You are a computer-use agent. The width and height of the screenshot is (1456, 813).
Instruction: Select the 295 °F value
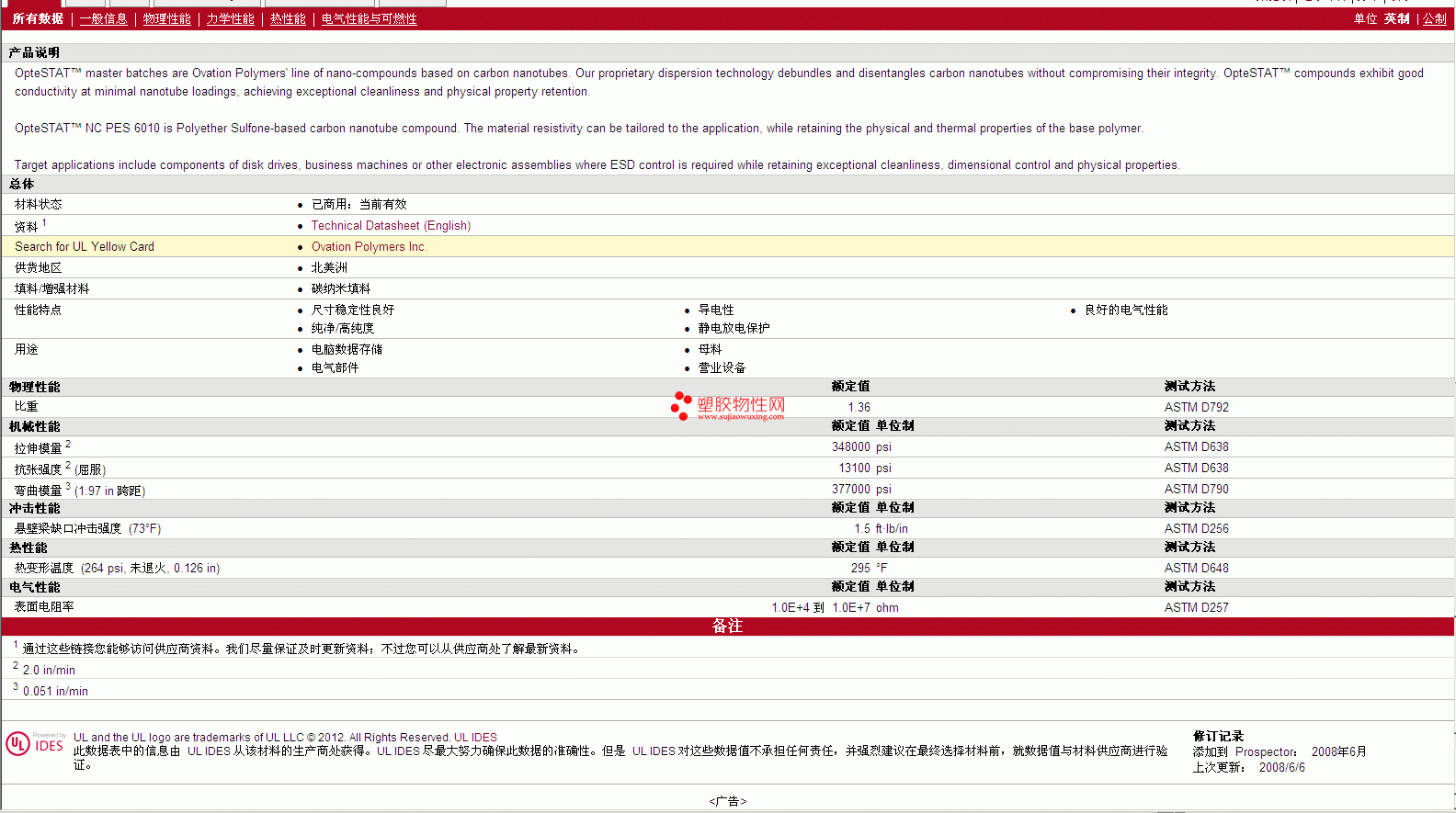coord(869,568)
